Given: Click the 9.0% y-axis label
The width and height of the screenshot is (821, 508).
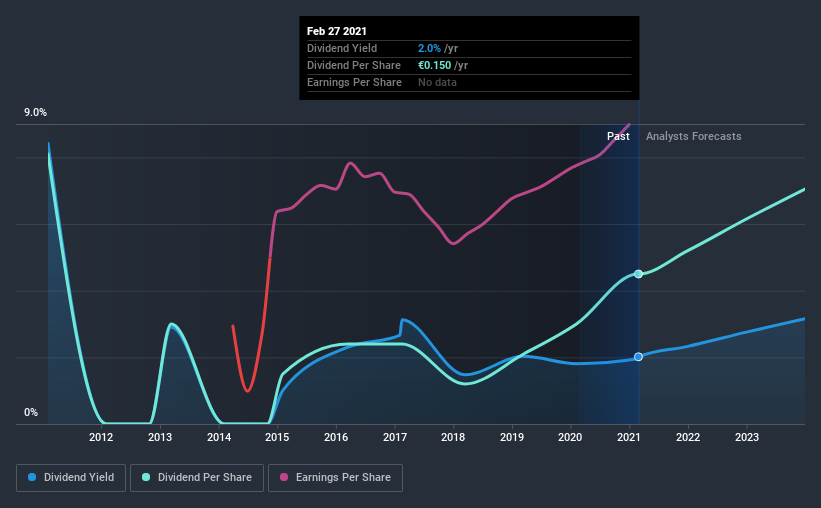Looking at the screenshot, I should point(35,113).
